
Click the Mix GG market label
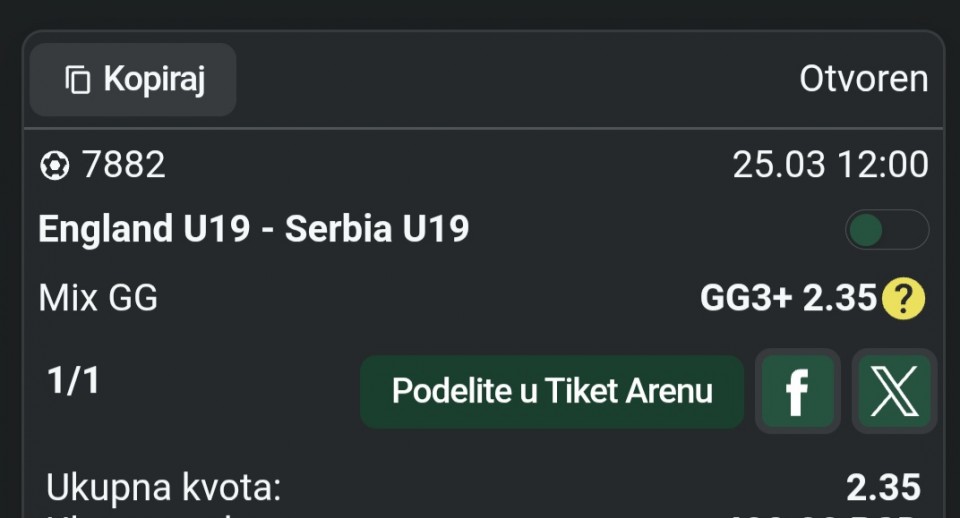pos(98,298)
